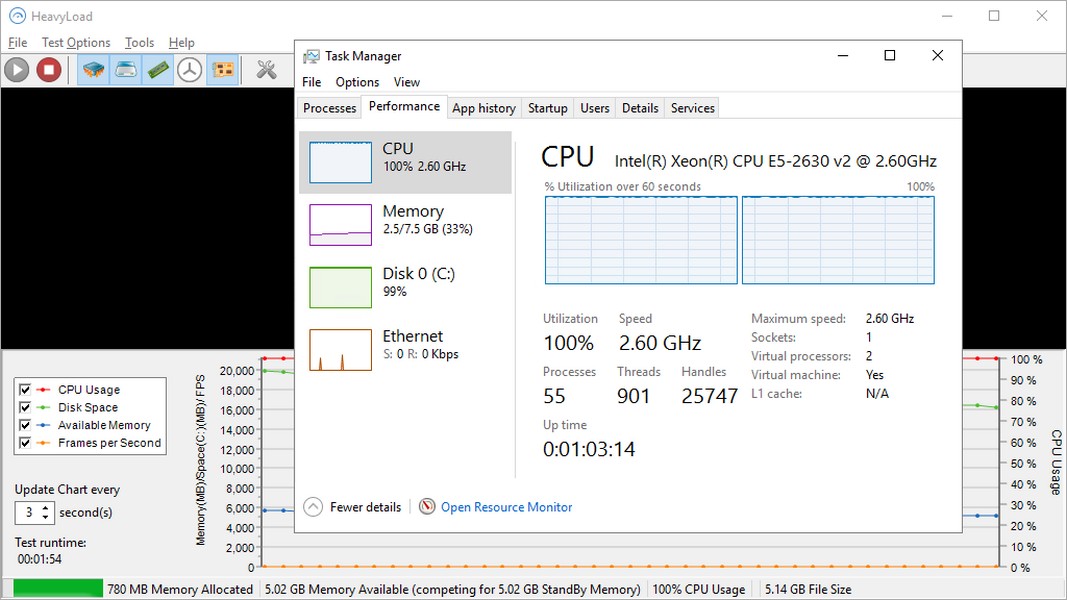
Task: Uncheck the Disk Space chart checkbox
Action: pyautogui.click(x=25, y=407)
